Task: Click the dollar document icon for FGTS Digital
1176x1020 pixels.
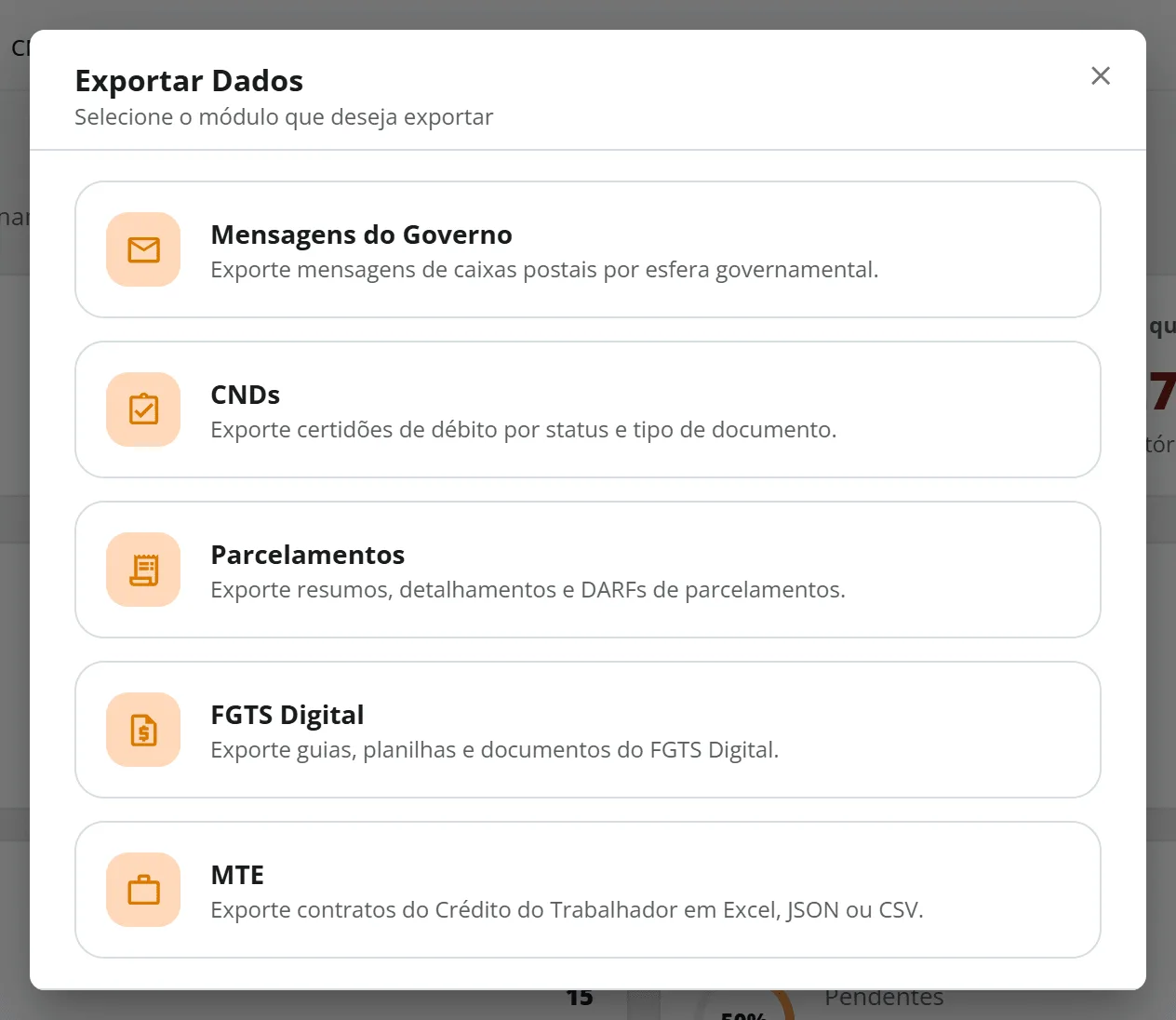Action: tap(143, 730)
